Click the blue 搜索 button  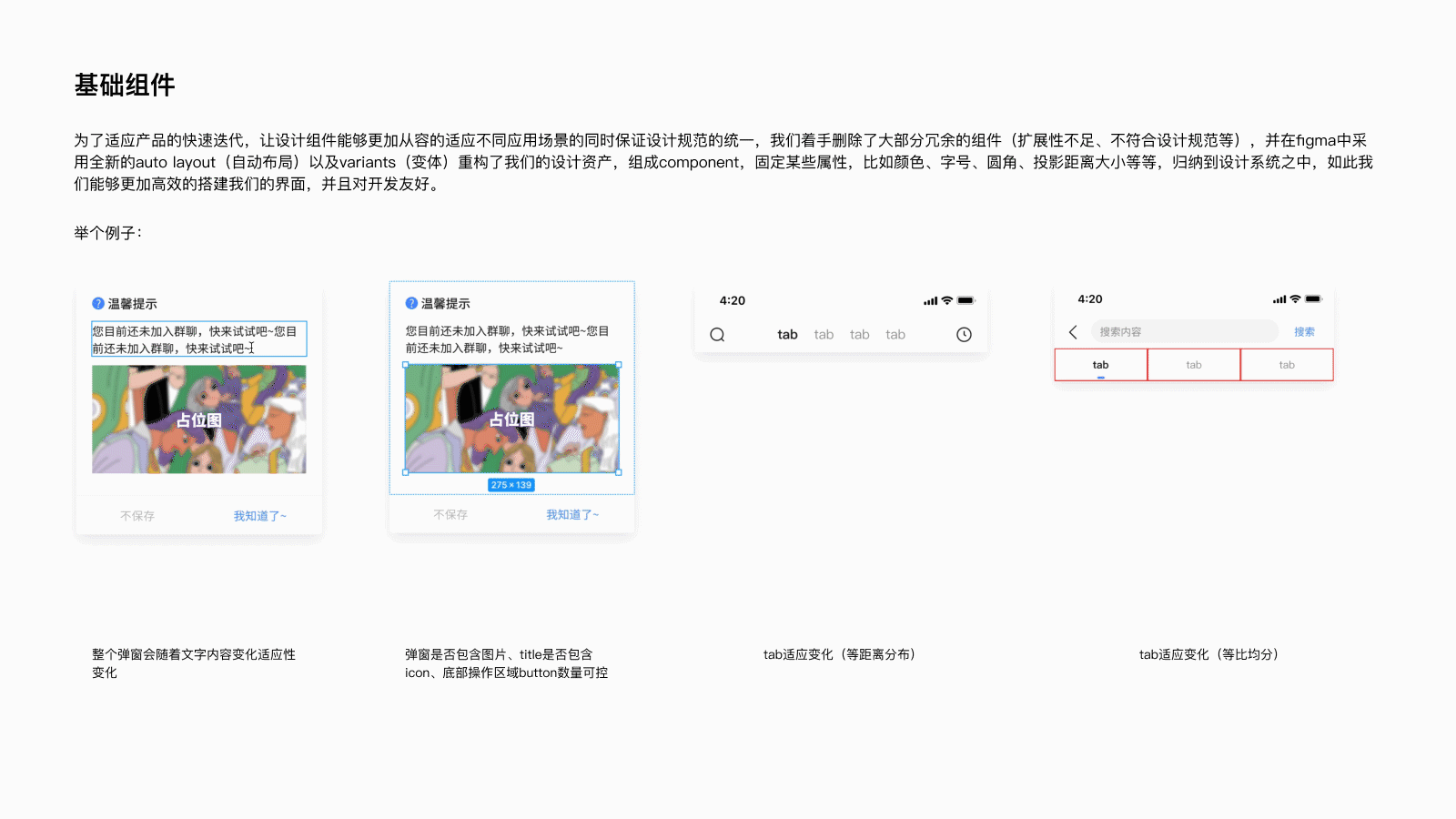click(x=1304, y=332)
